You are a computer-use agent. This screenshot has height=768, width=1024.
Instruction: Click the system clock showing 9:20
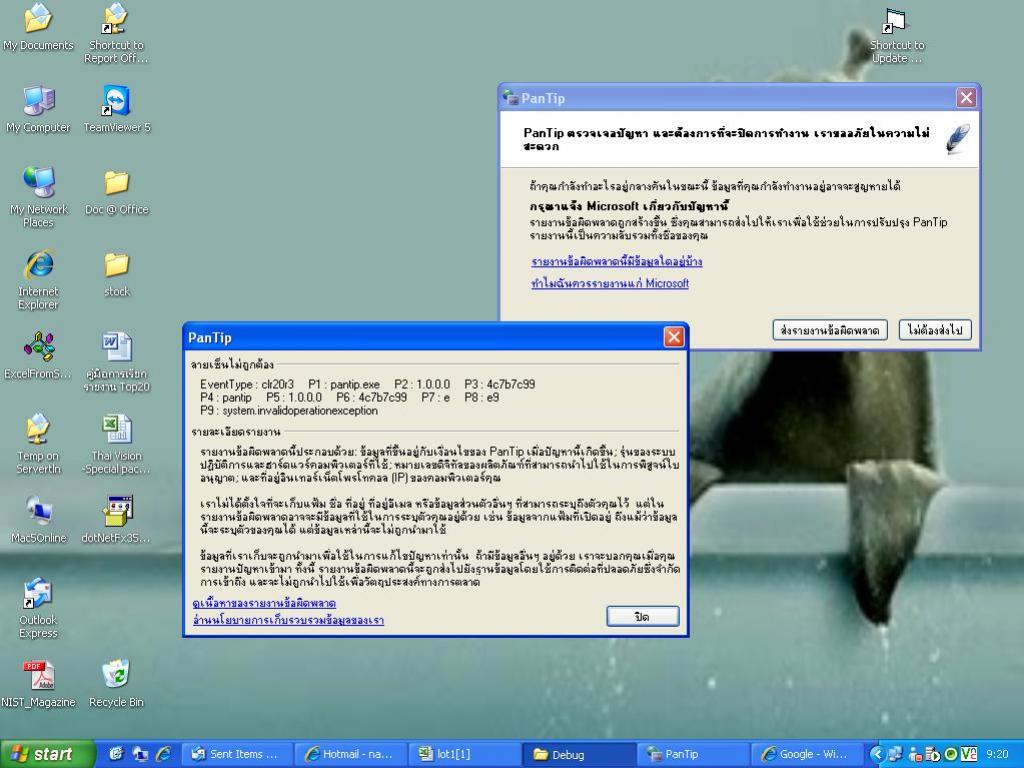997,754
